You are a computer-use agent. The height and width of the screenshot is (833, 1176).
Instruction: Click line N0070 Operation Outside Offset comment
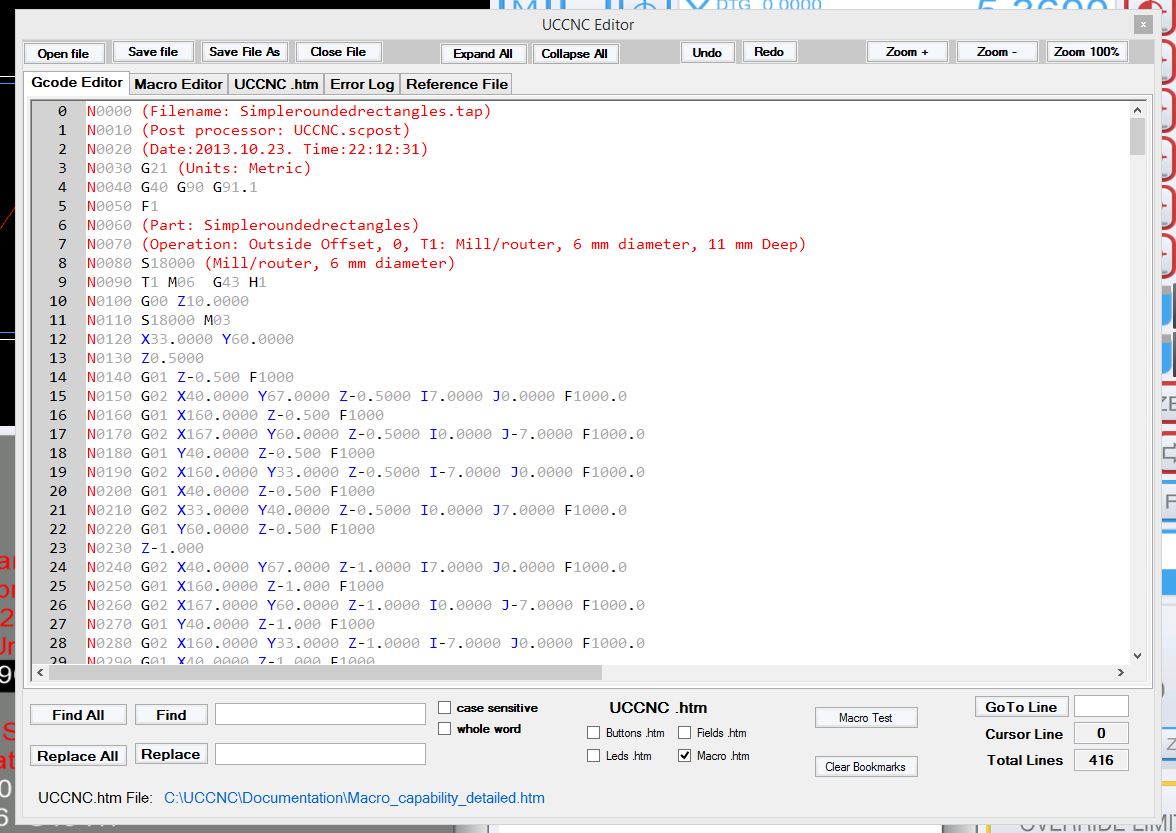point(446,244)
